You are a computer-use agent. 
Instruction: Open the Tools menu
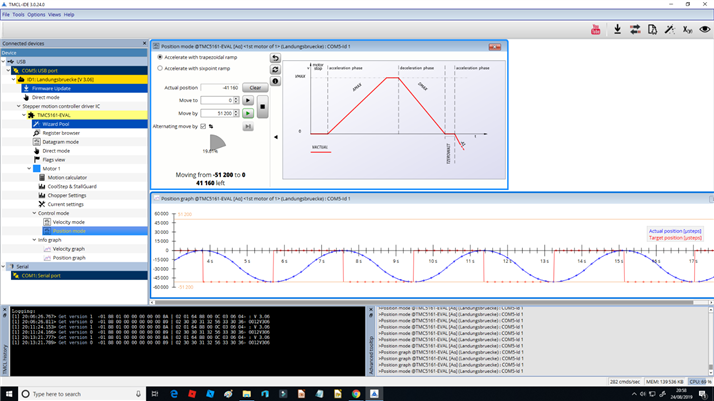pyautogui.click(x=19, y=15)
